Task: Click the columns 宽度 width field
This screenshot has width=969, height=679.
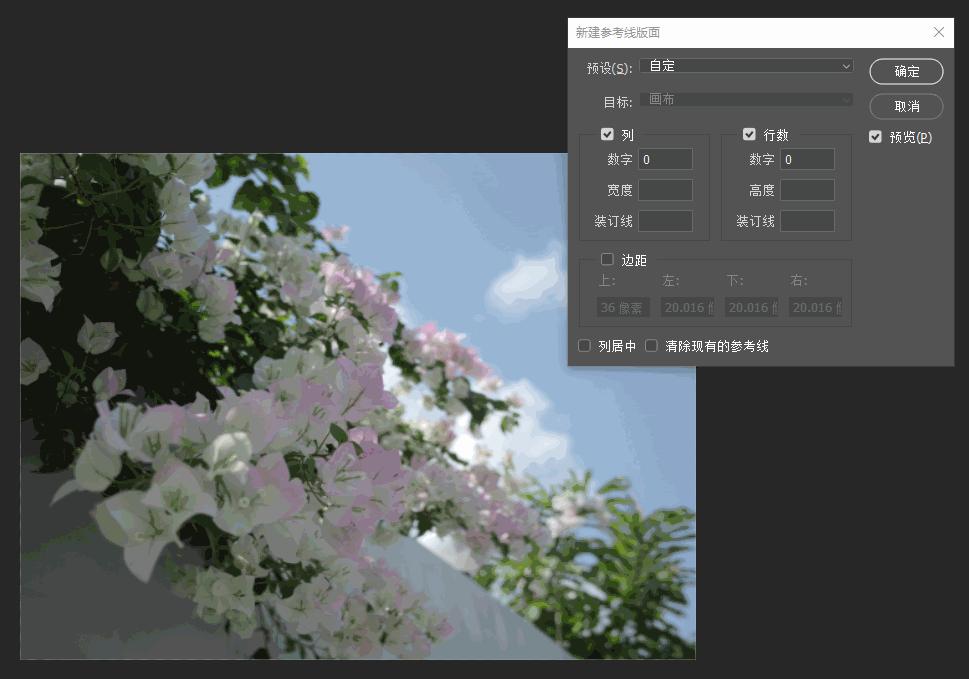Action: coord(665,189)
